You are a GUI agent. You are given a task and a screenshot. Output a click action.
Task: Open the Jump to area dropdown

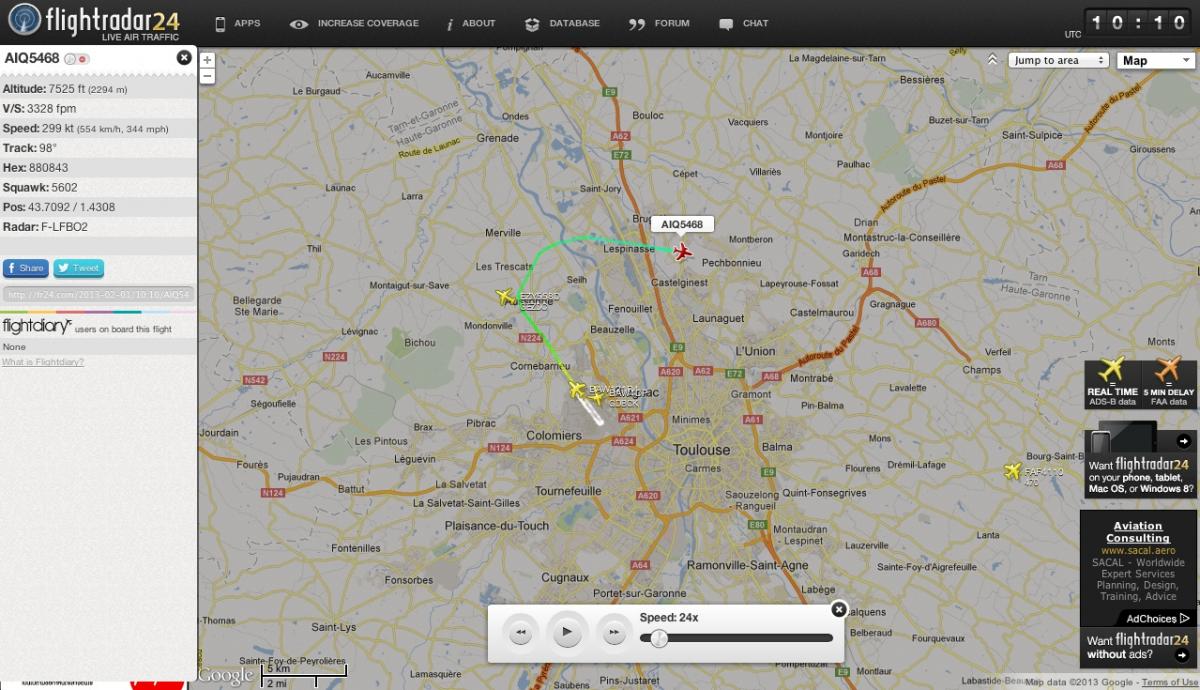[x=1059, y=60]
